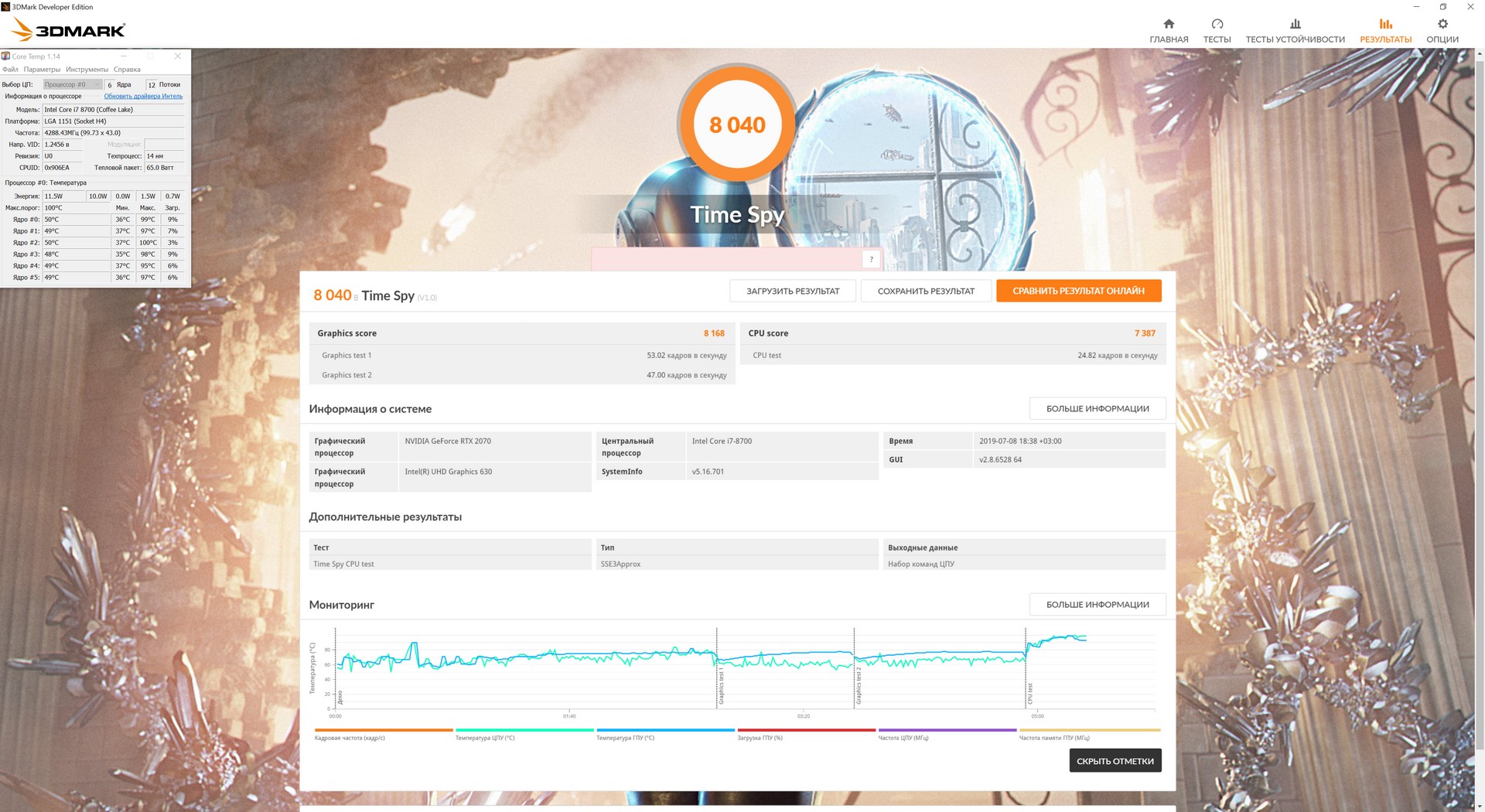Click CPU score value 7 387
The height and width of the screenshot is (812, 1485).
pos(1145,333)
